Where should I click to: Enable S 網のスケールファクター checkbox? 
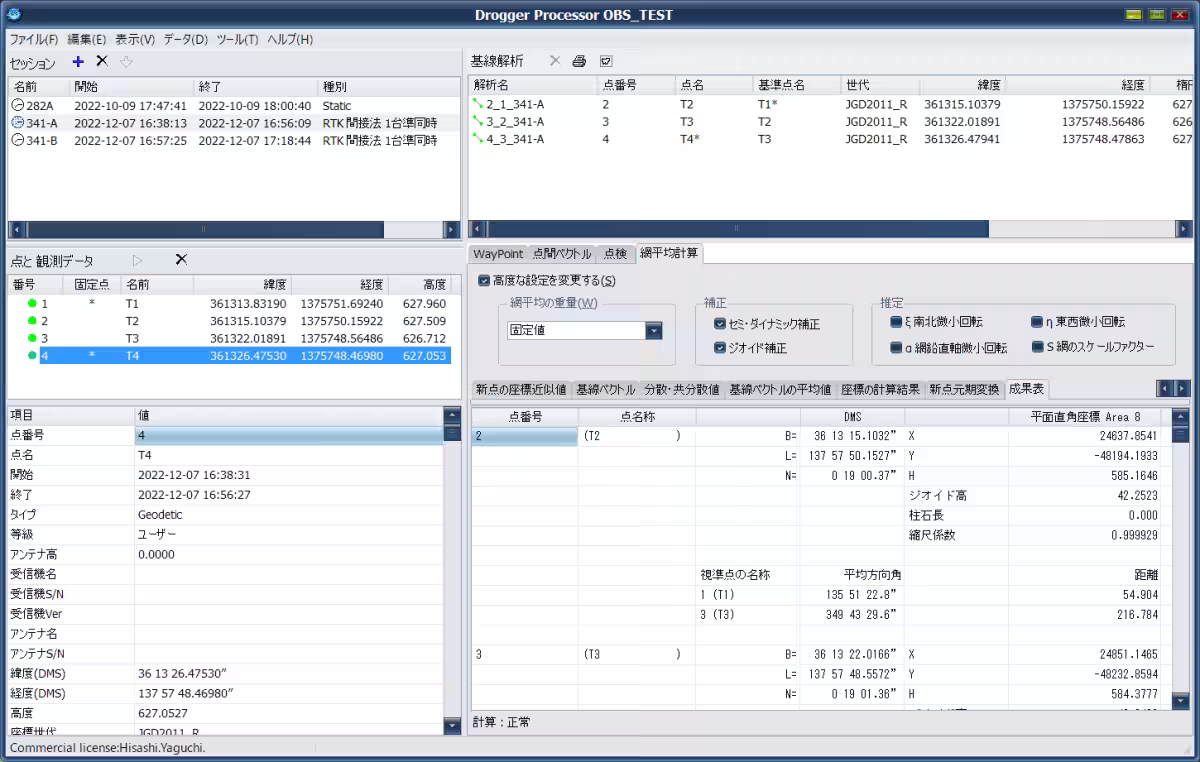click(x=1037, y=347)
